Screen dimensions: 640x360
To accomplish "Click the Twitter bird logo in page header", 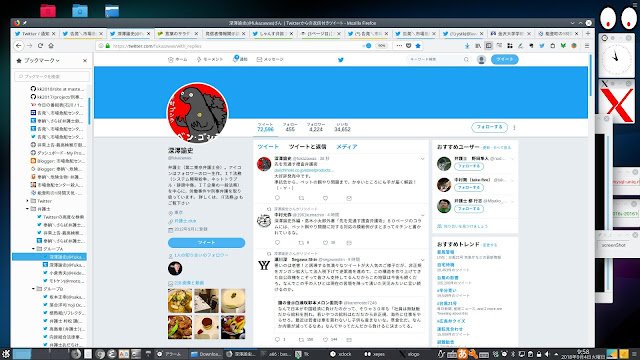I will [x=341, y=60].
